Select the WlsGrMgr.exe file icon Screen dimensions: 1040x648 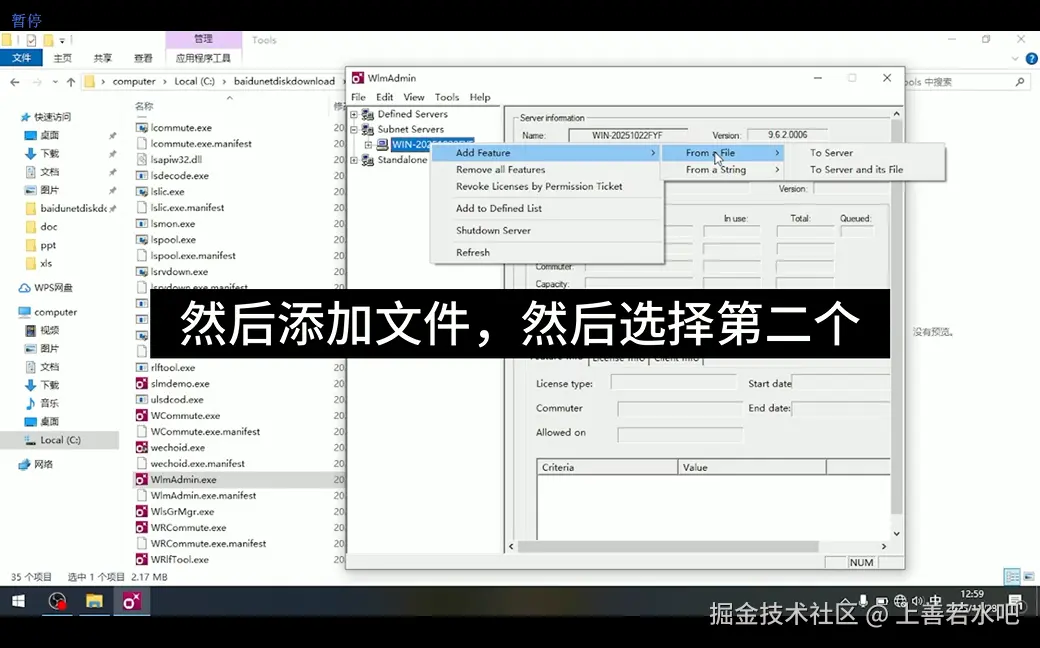141,511
